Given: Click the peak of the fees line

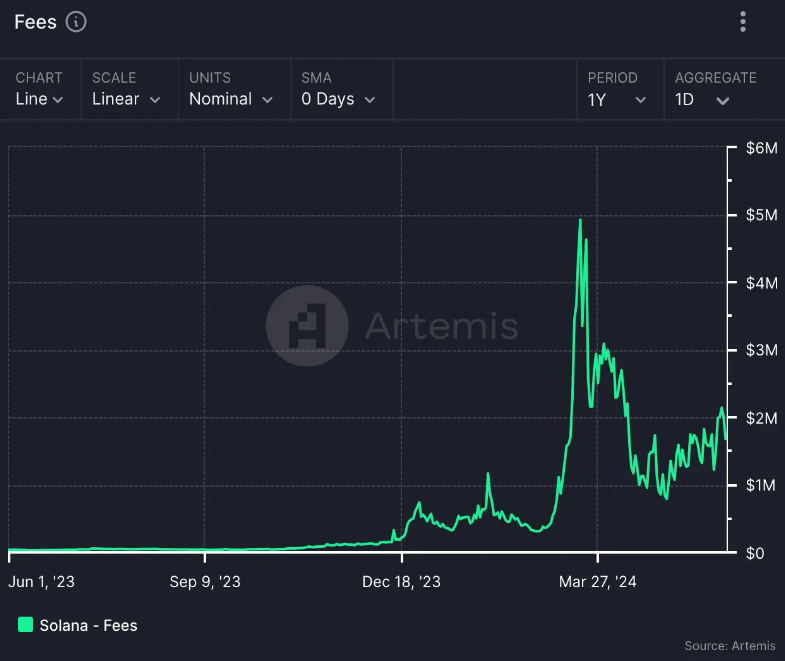Looking at the screenshot, I should tap(580, 220).
